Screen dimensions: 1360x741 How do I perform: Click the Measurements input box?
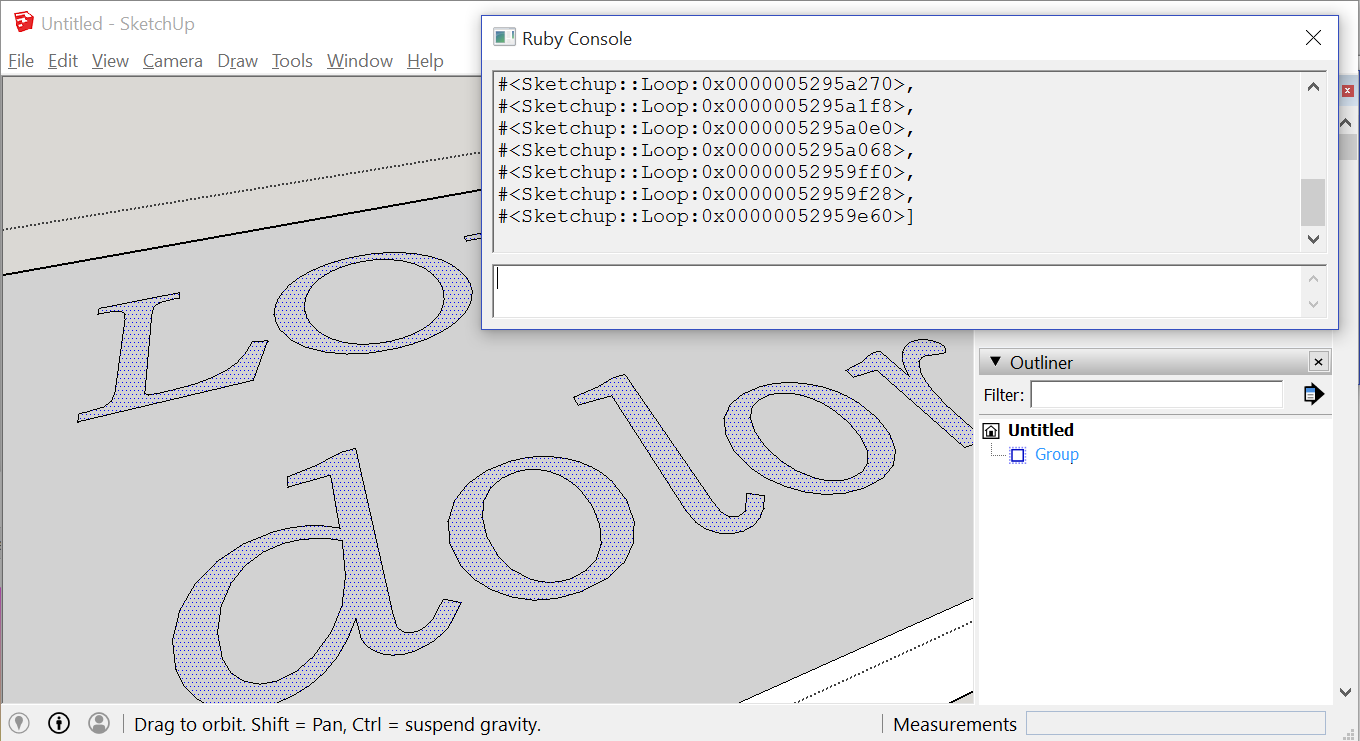pos(1176,724)
